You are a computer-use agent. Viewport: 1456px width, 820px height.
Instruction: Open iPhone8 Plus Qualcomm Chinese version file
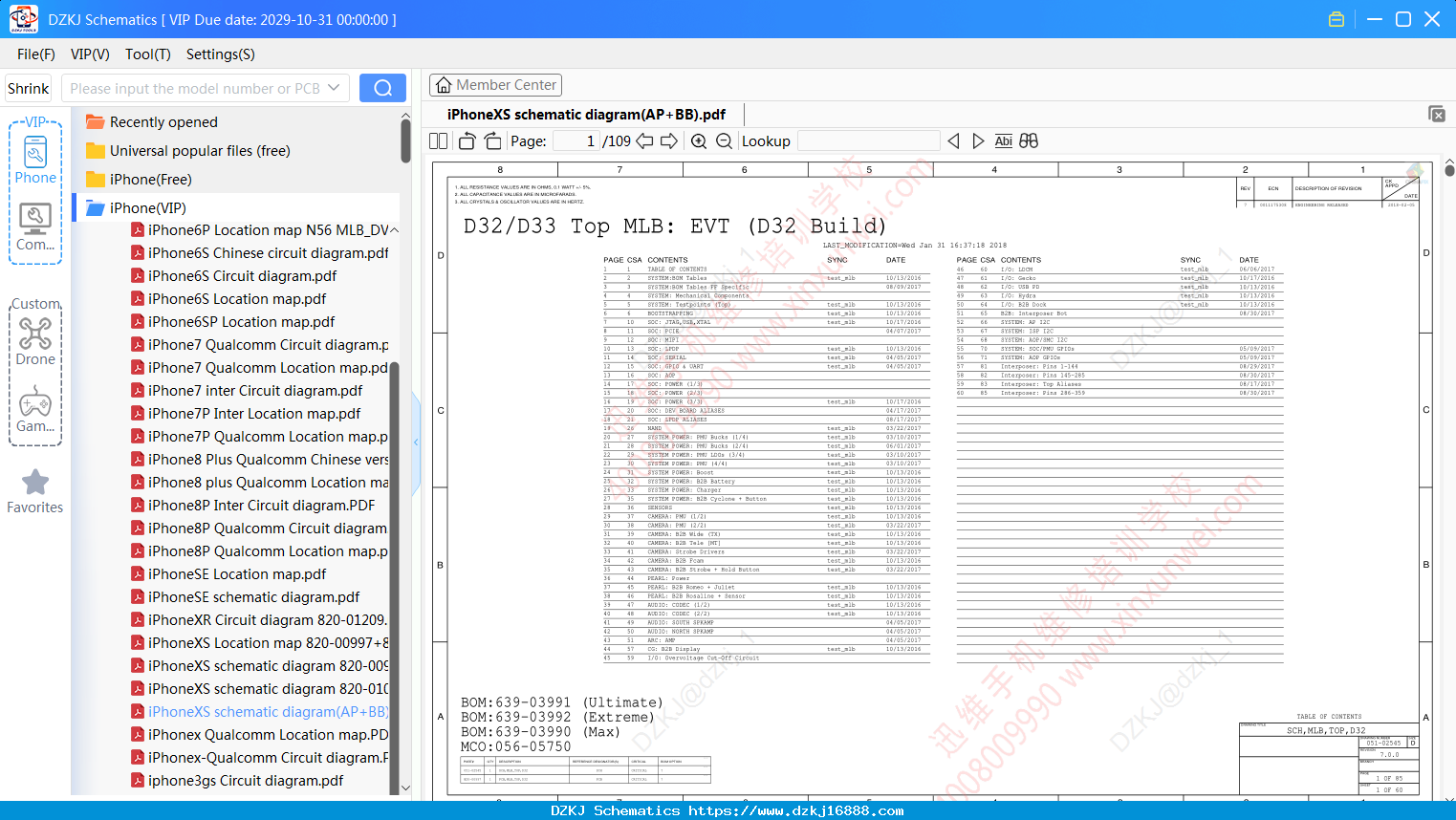(x=259, y=460)
